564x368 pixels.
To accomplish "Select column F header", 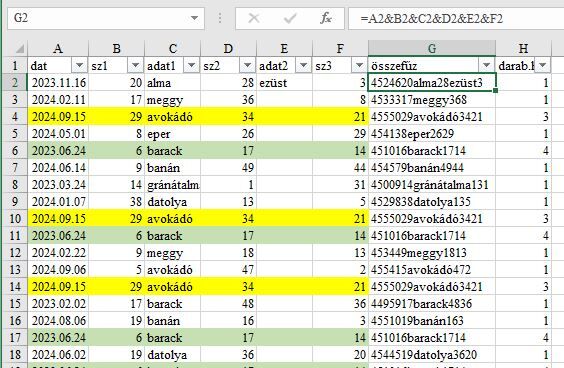I will [x=340, y=48].
